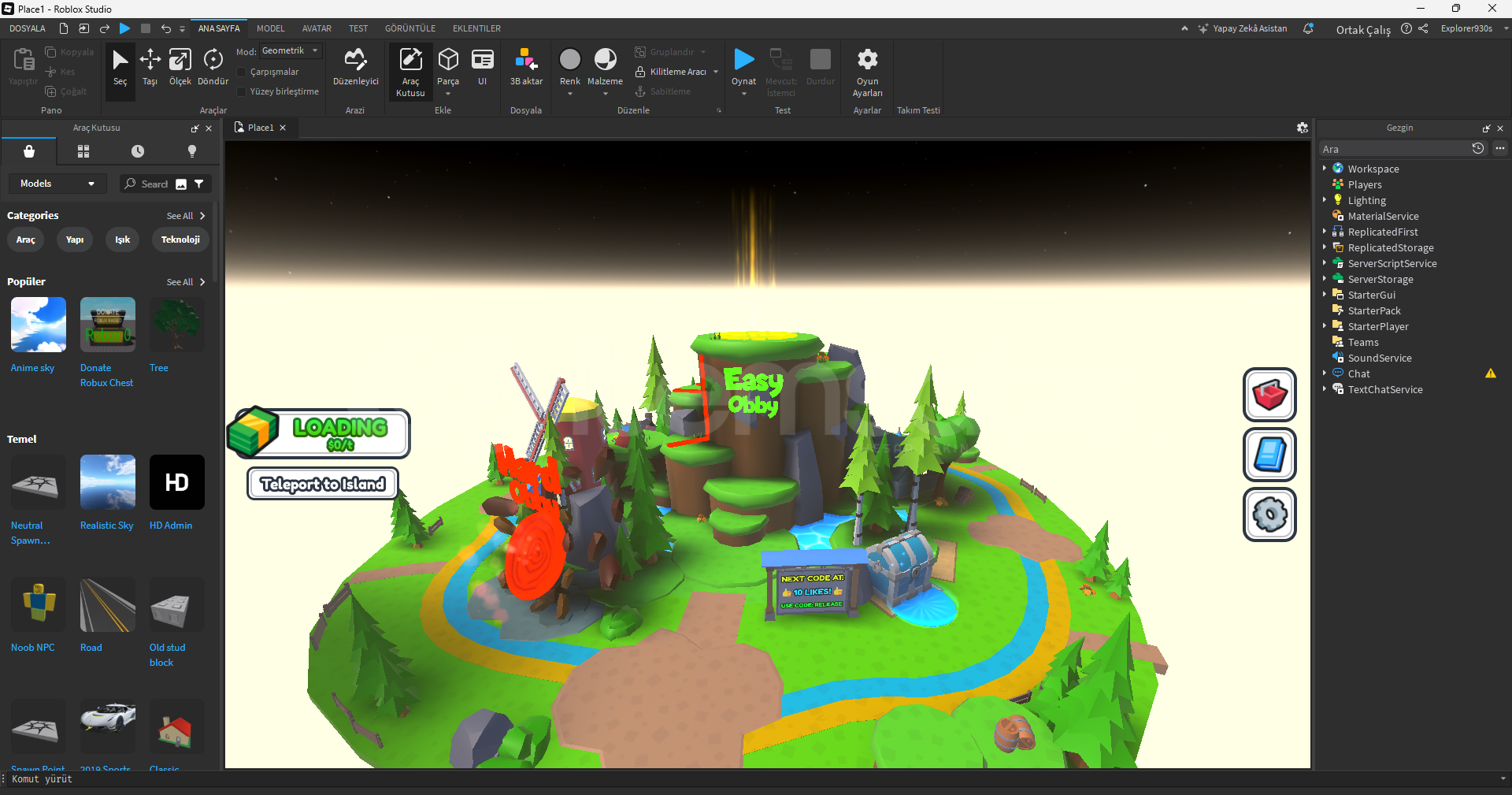Viewport: 1512px width, 795px height.
Task: Show toolbox Recent clock tab
Action: click(138, 151)
